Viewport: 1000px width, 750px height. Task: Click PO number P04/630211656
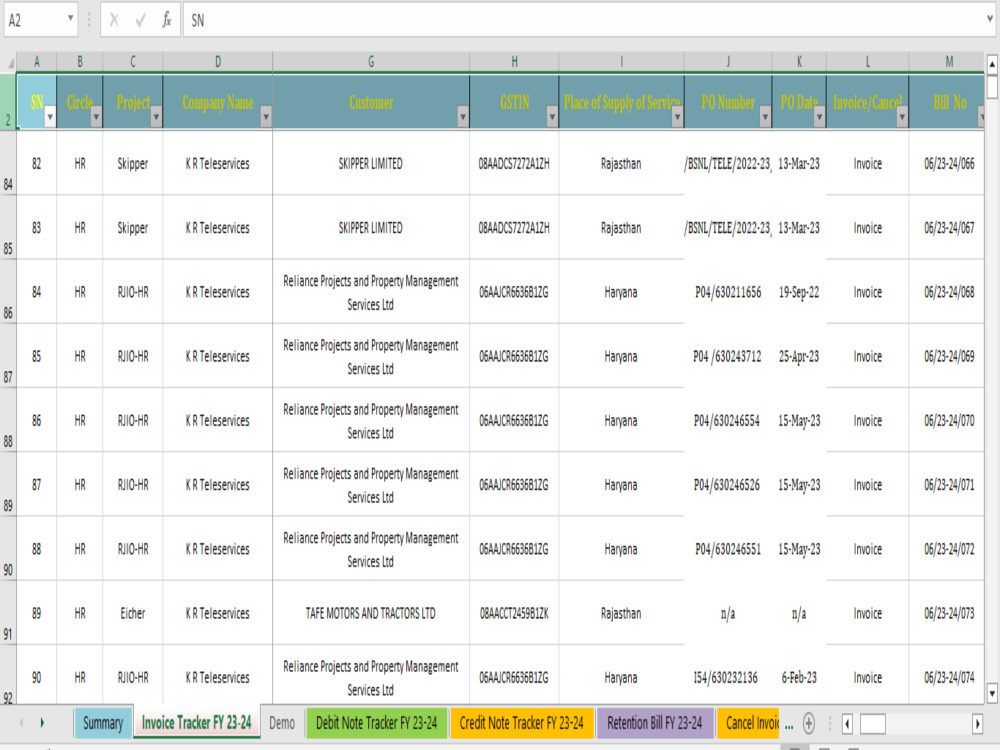click(x=728, y=292)
